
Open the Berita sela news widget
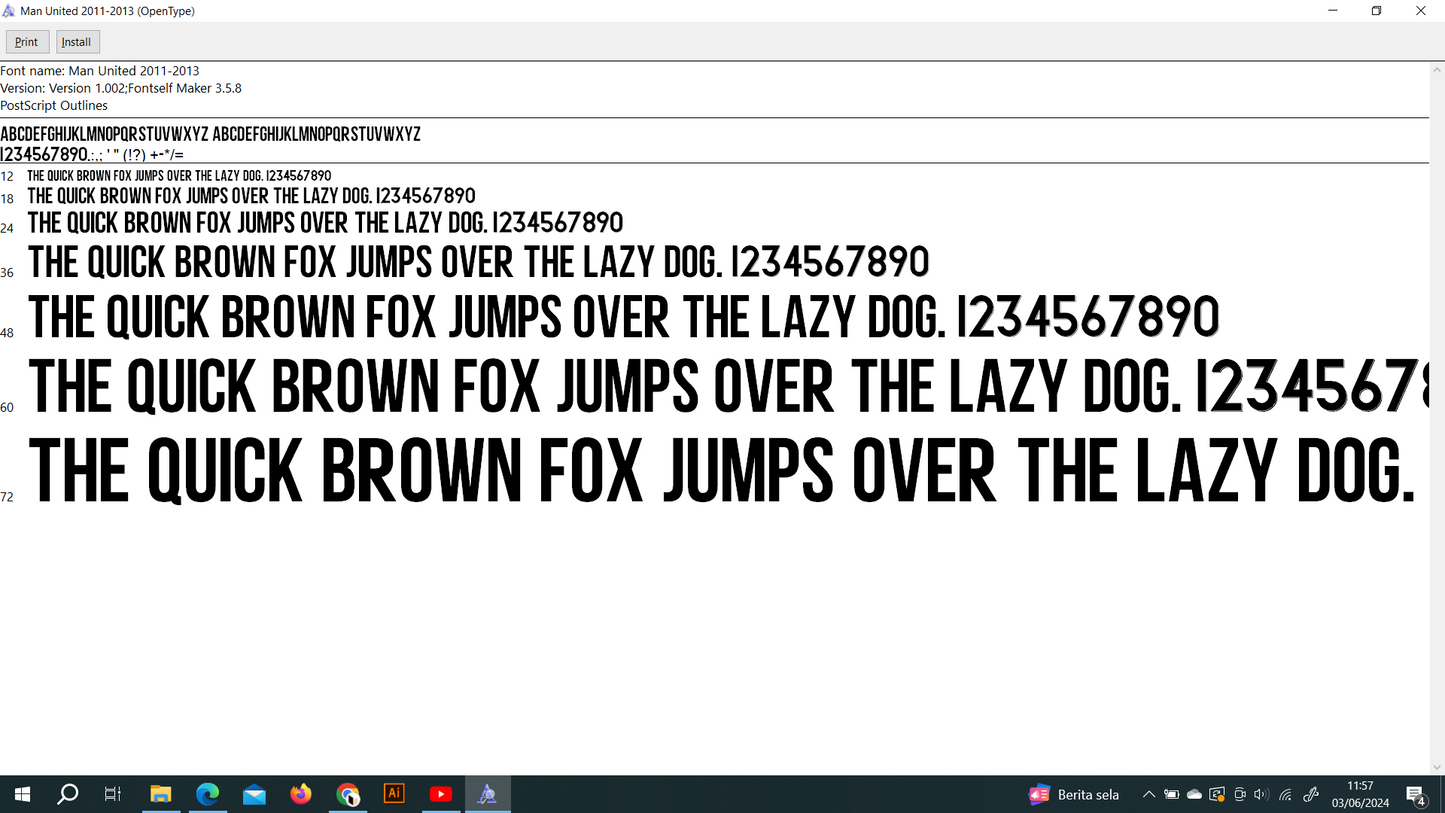(x=1074, y=795)
